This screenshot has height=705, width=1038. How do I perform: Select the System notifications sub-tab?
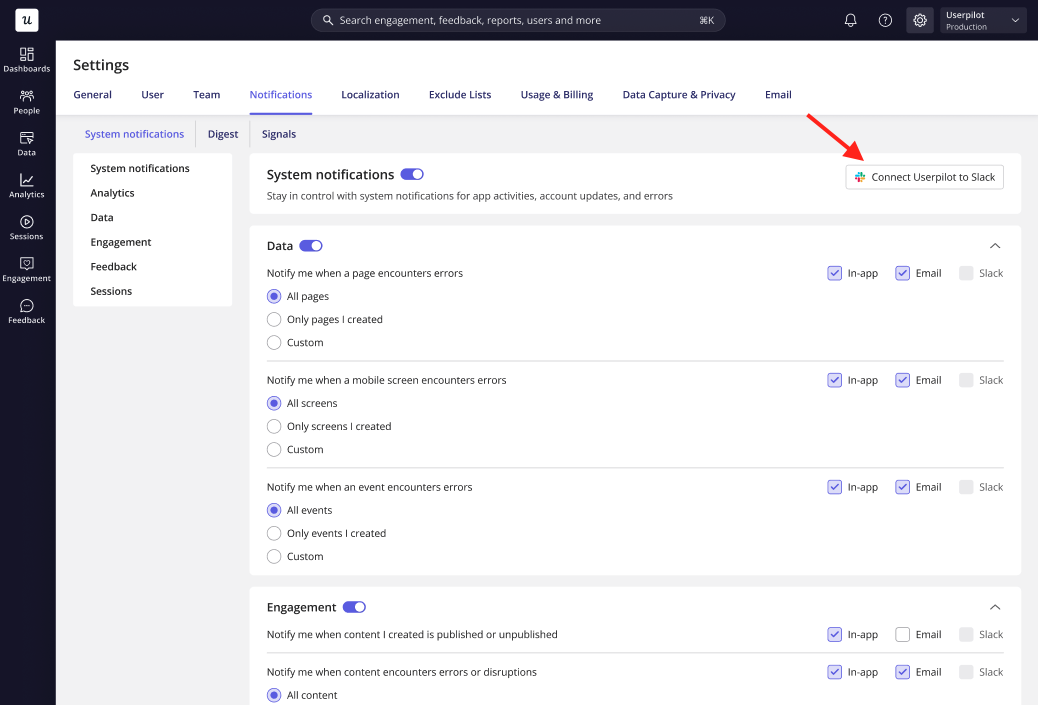[x=134, y=134]
